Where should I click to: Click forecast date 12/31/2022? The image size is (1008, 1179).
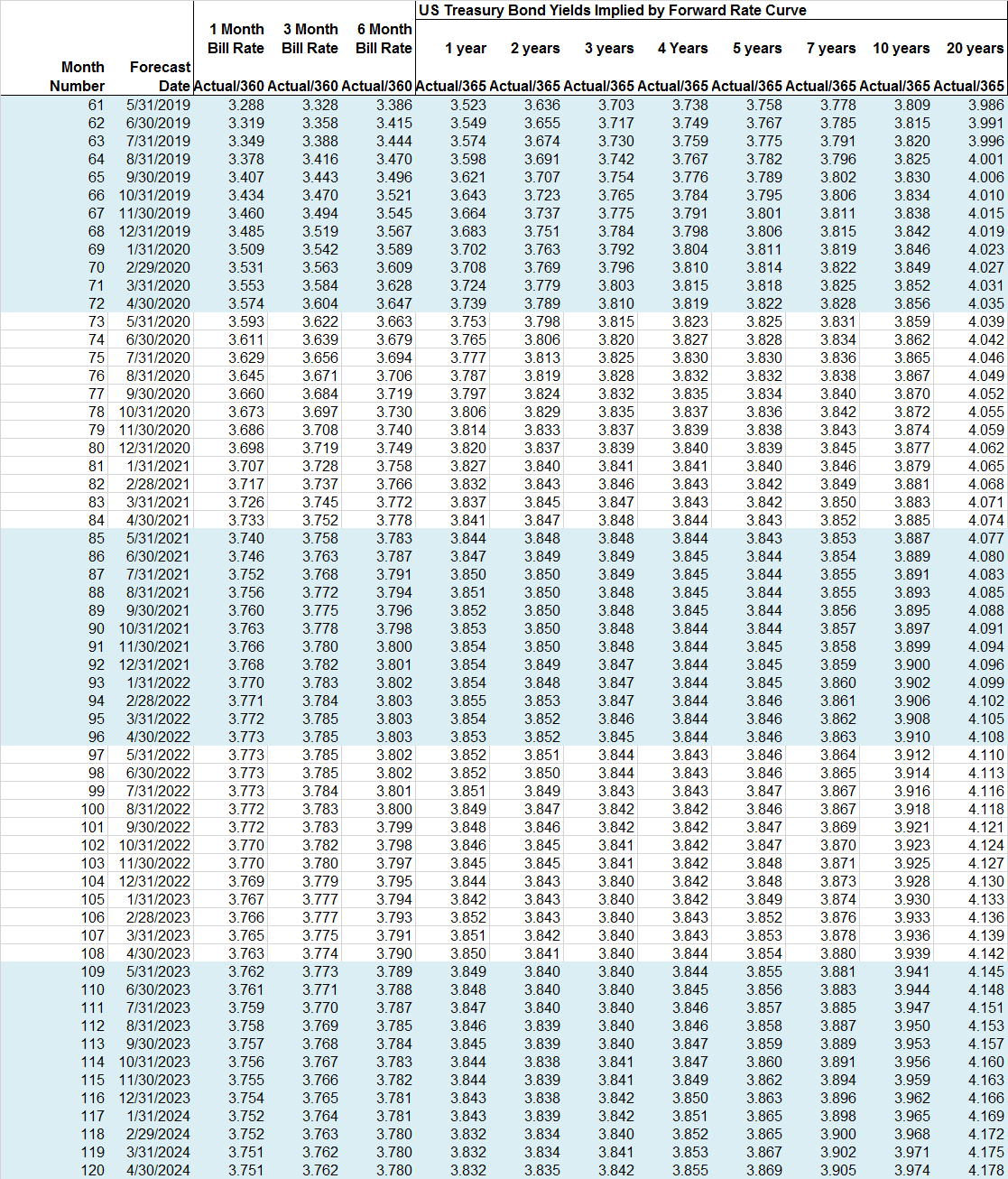pyautogui.click(x=154, y=881)
